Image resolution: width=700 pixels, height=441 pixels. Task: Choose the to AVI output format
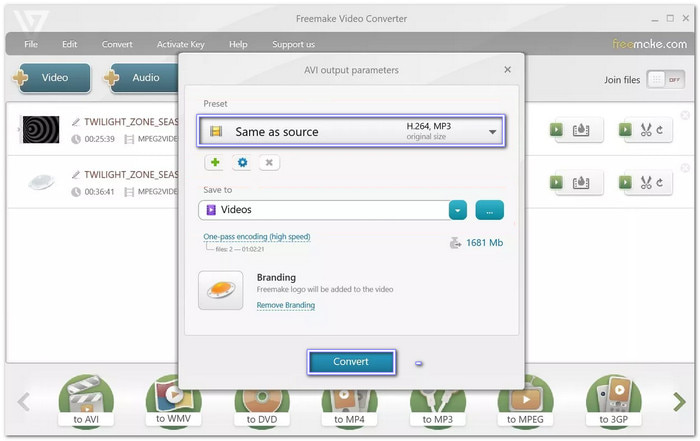click(x=86, y=402)
